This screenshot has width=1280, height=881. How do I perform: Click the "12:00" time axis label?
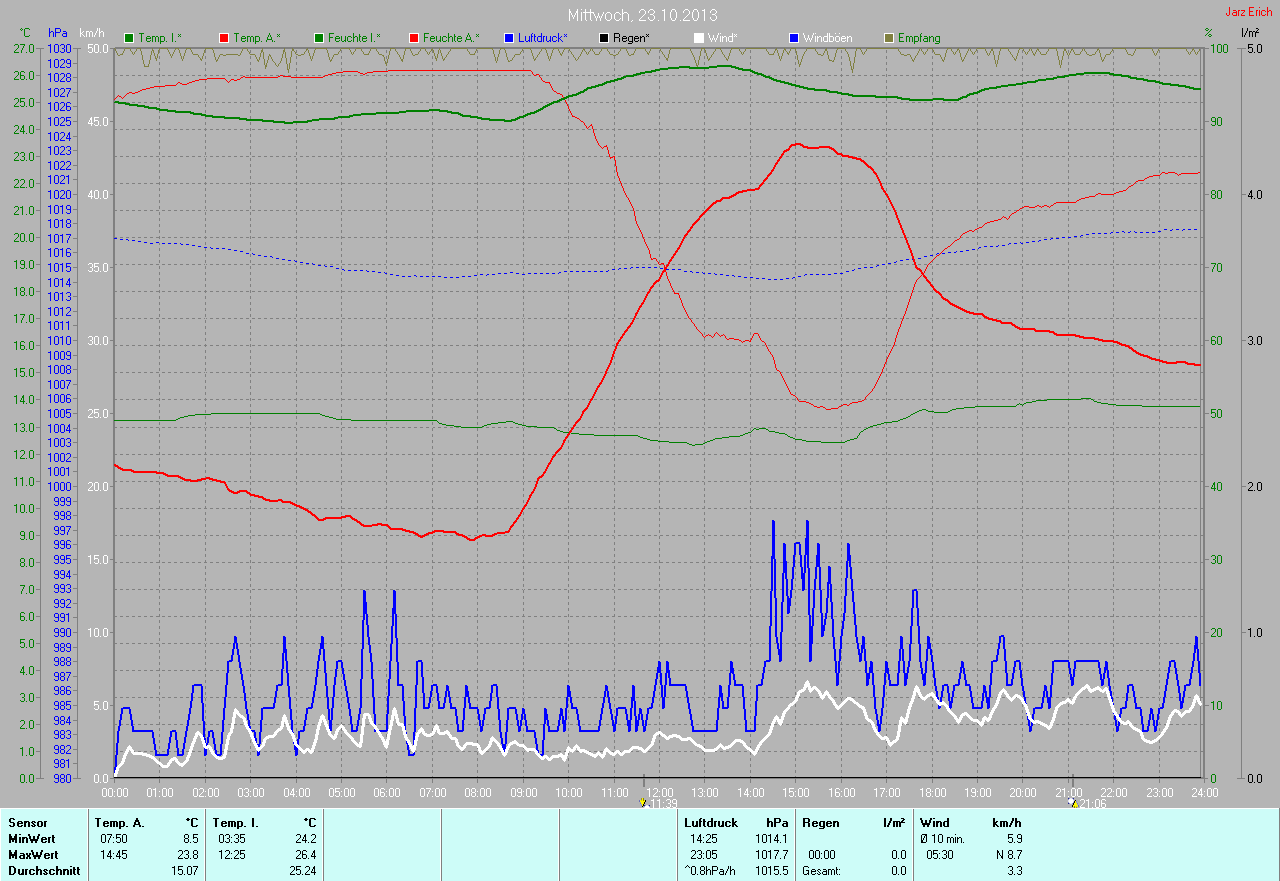tap(660, 793)
